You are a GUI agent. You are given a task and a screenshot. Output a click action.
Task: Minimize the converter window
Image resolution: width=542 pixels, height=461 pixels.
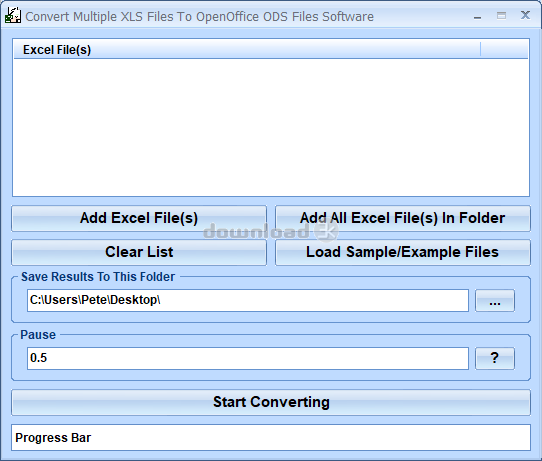(x=477, y=17)
